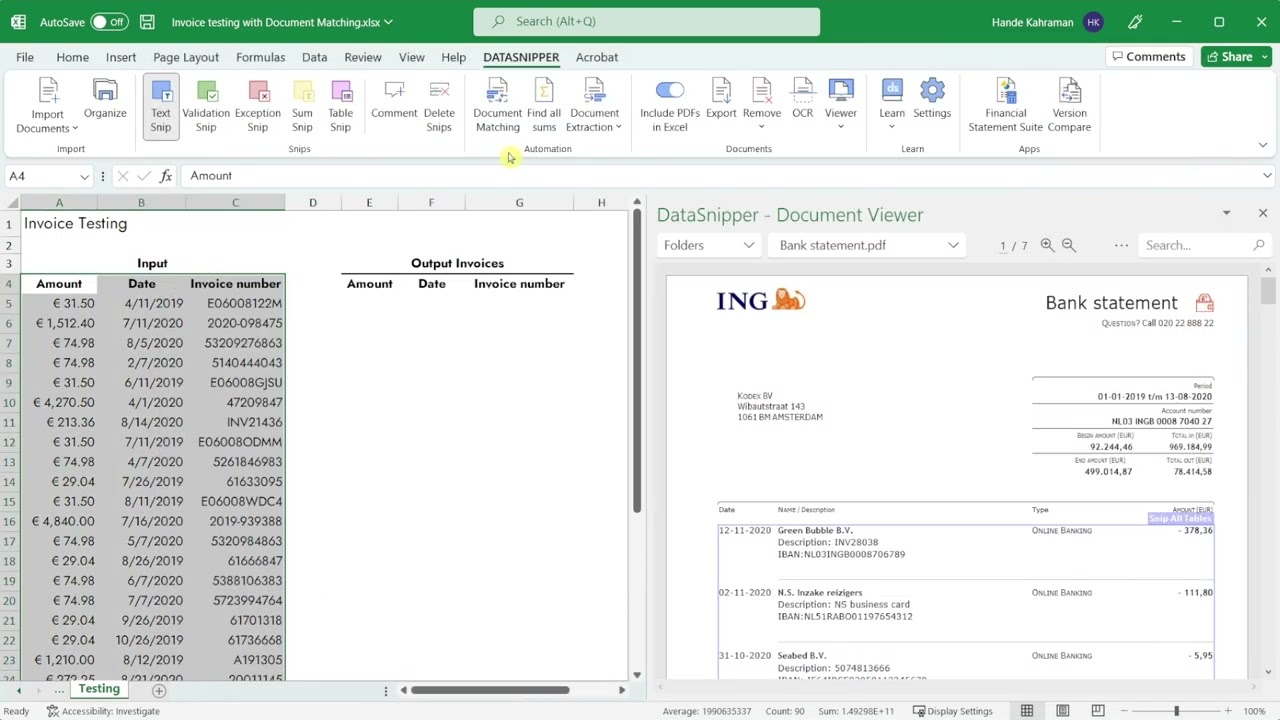This screenshot has height=720, width=1280.
Task: Run Find all sums
Action: point(544,106)
